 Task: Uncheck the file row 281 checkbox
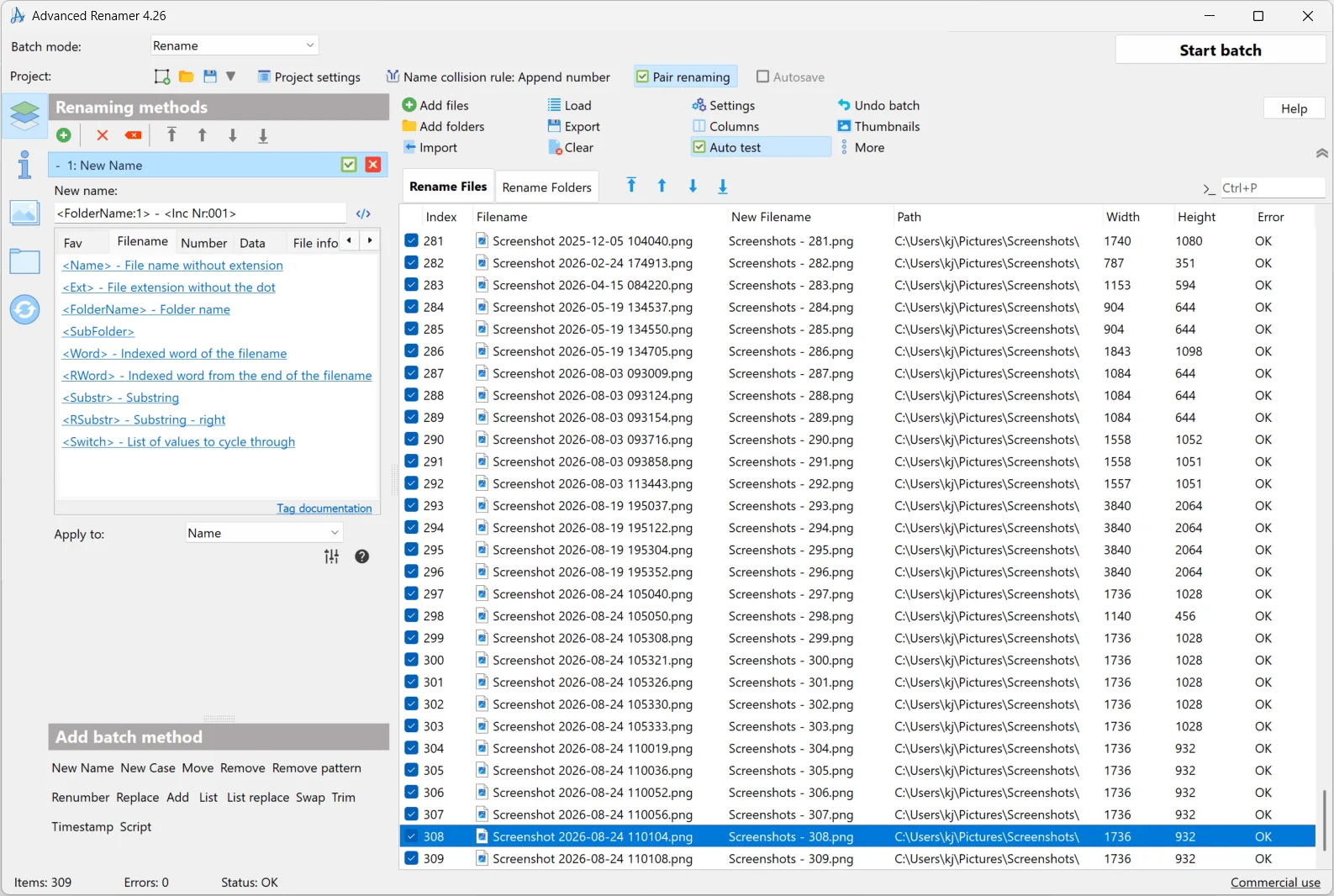pyautogui.click(x=412, y=240)
